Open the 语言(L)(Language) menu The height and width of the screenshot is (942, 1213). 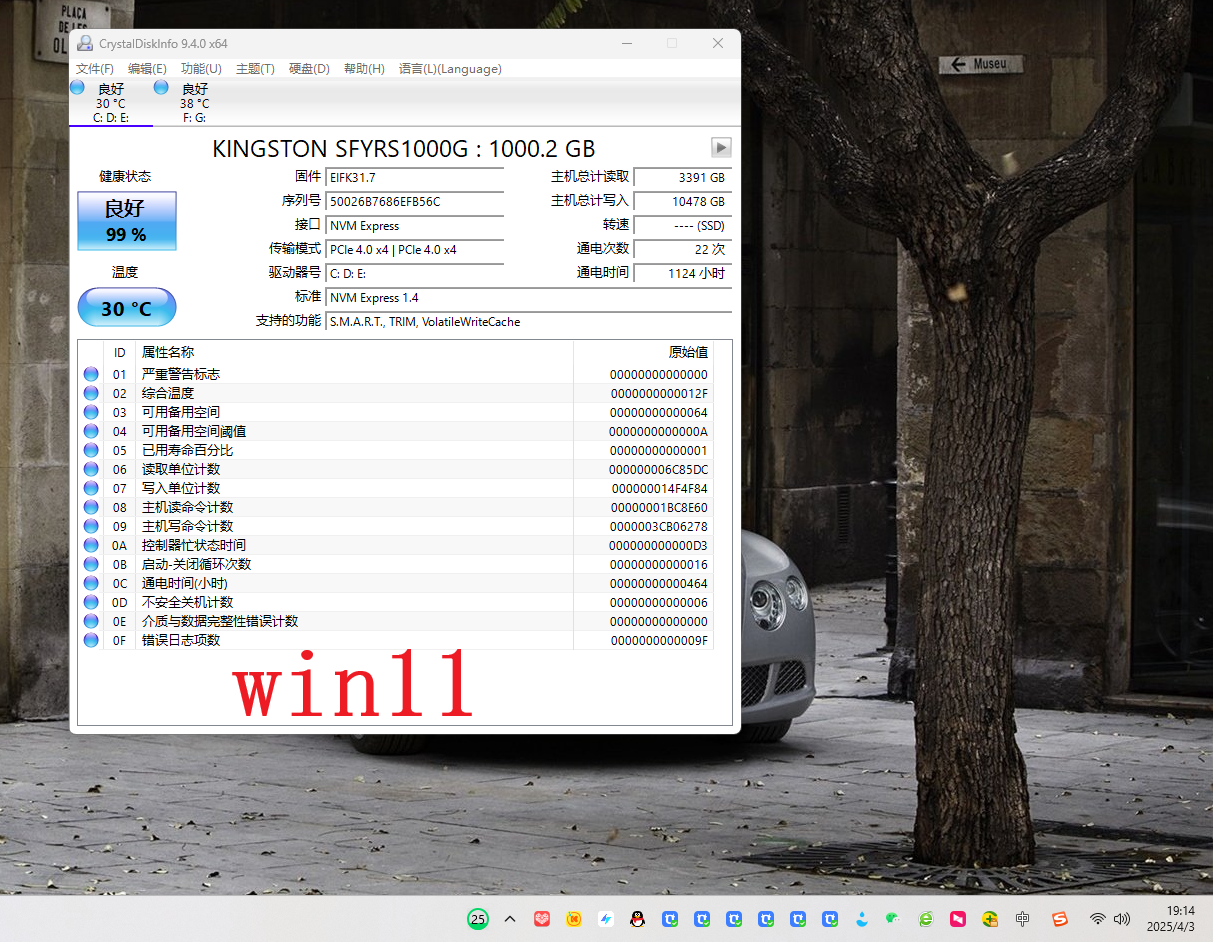[450, 69]
